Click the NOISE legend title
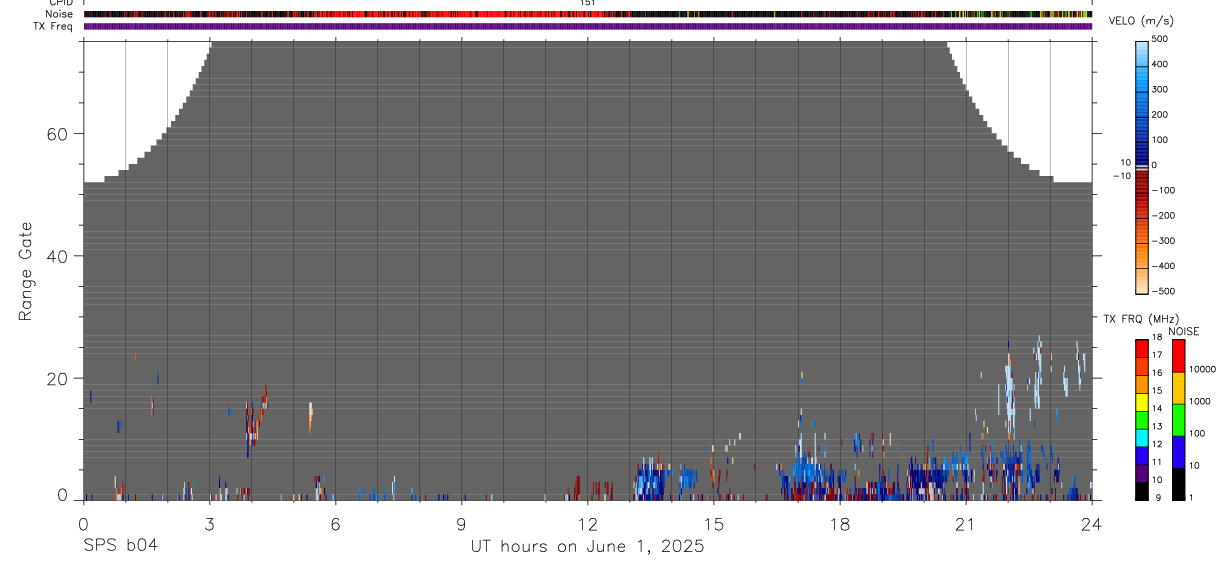1228x567 pixels. [1184, 332]
